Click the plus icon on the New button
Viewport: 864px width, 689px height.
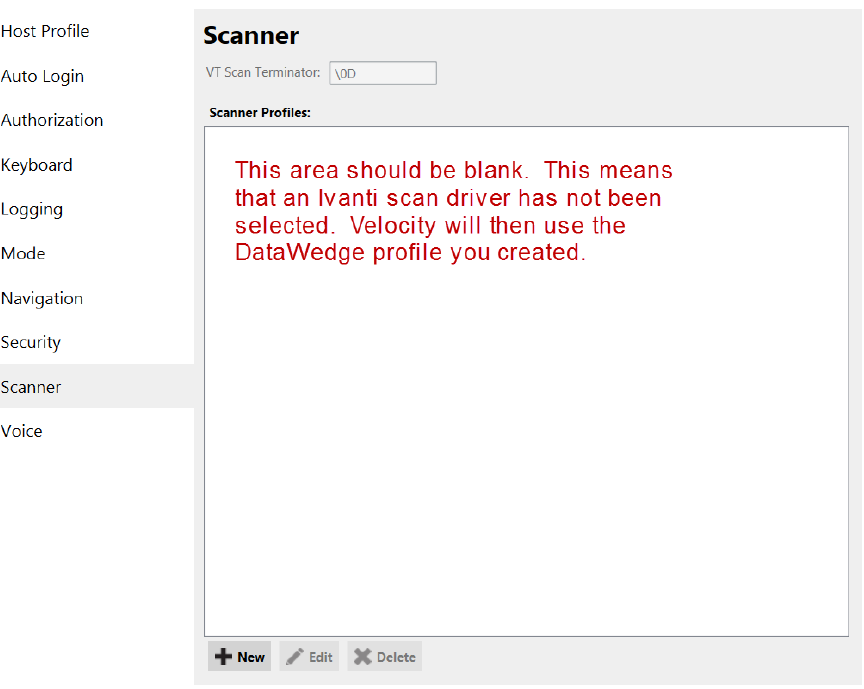coord(224,656)
